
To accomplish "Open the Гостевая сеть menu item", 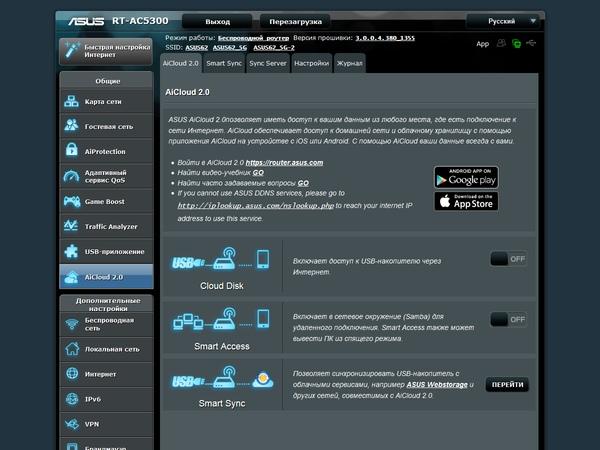I will 106,126.
